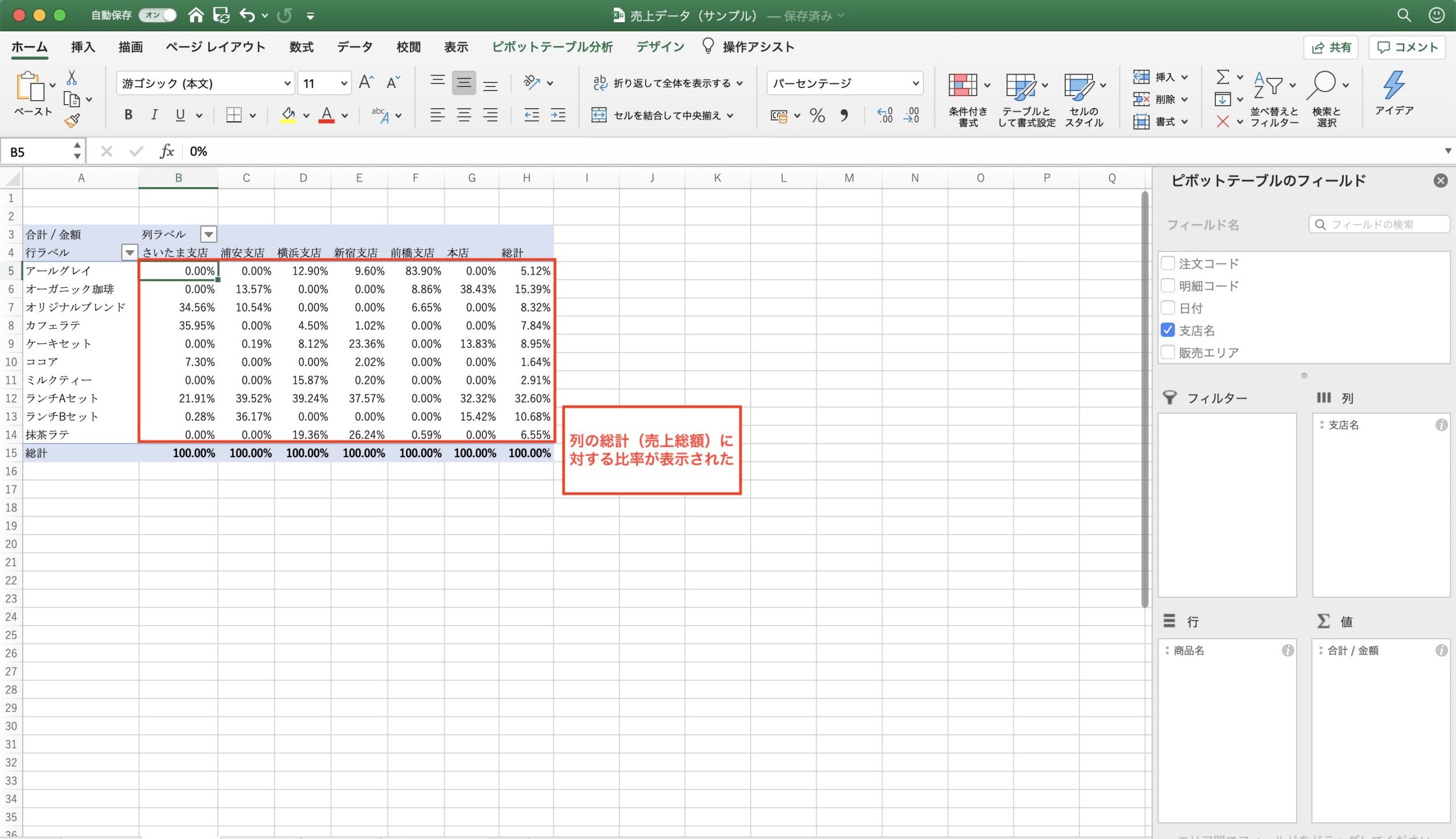Image resolution: width=1456 pixels, height=839 pixels.
Task: Switch to the 挿入 tab
Action: pos(83,47)
